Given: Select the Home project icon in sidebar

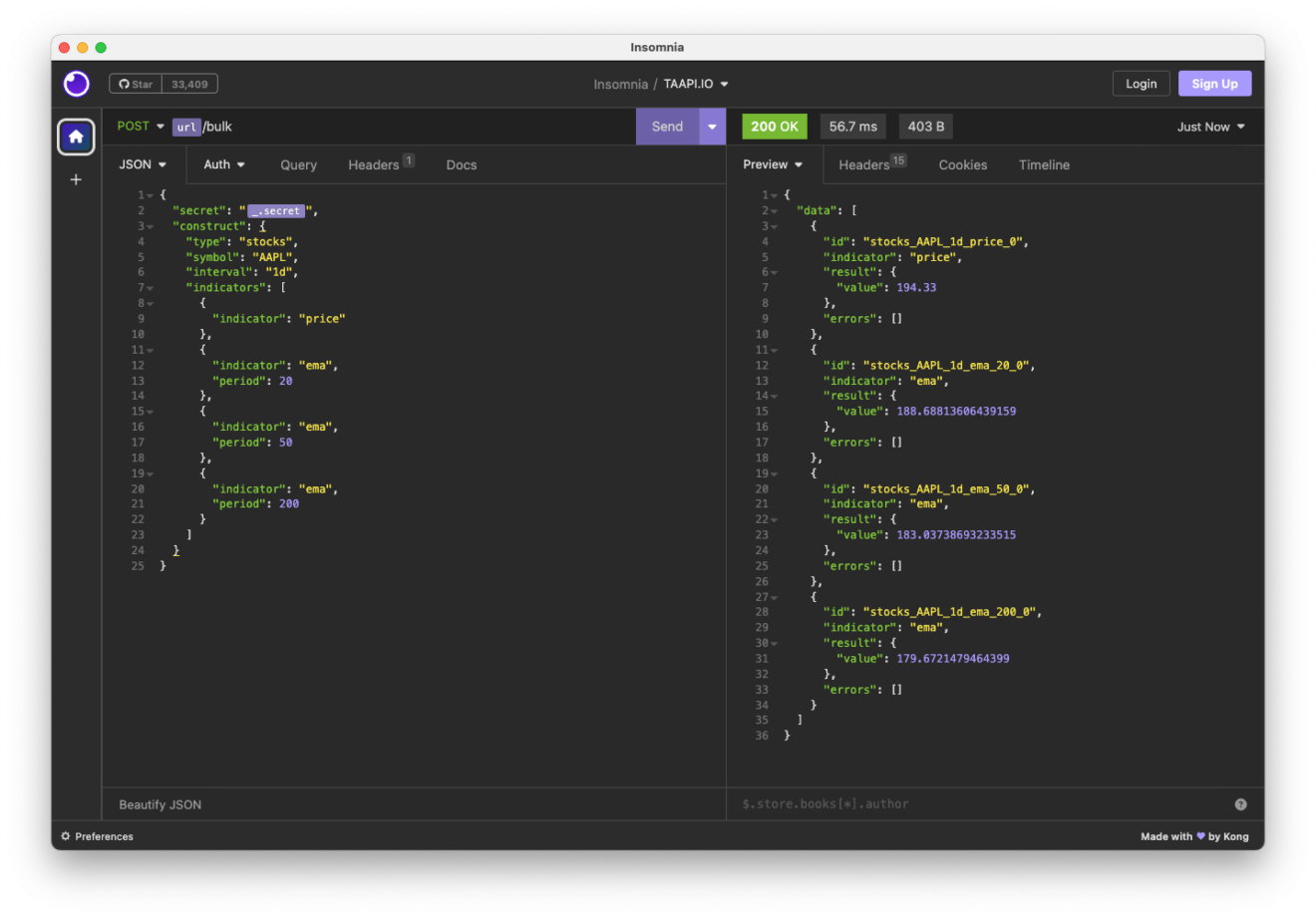Looking at the screenshot, I should tap(76, 137).
